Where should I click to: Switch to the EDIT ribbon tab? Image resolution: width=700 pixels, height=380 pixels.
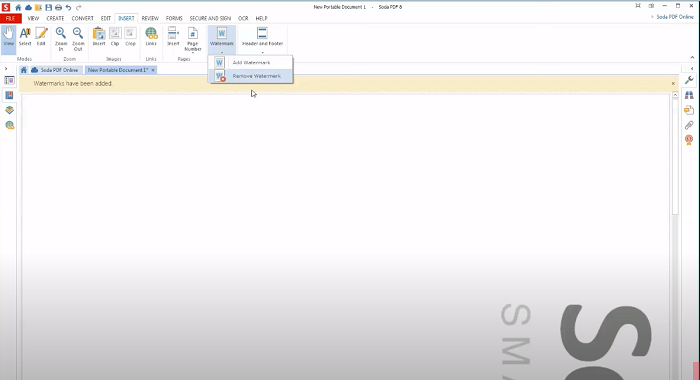(106, 18)
